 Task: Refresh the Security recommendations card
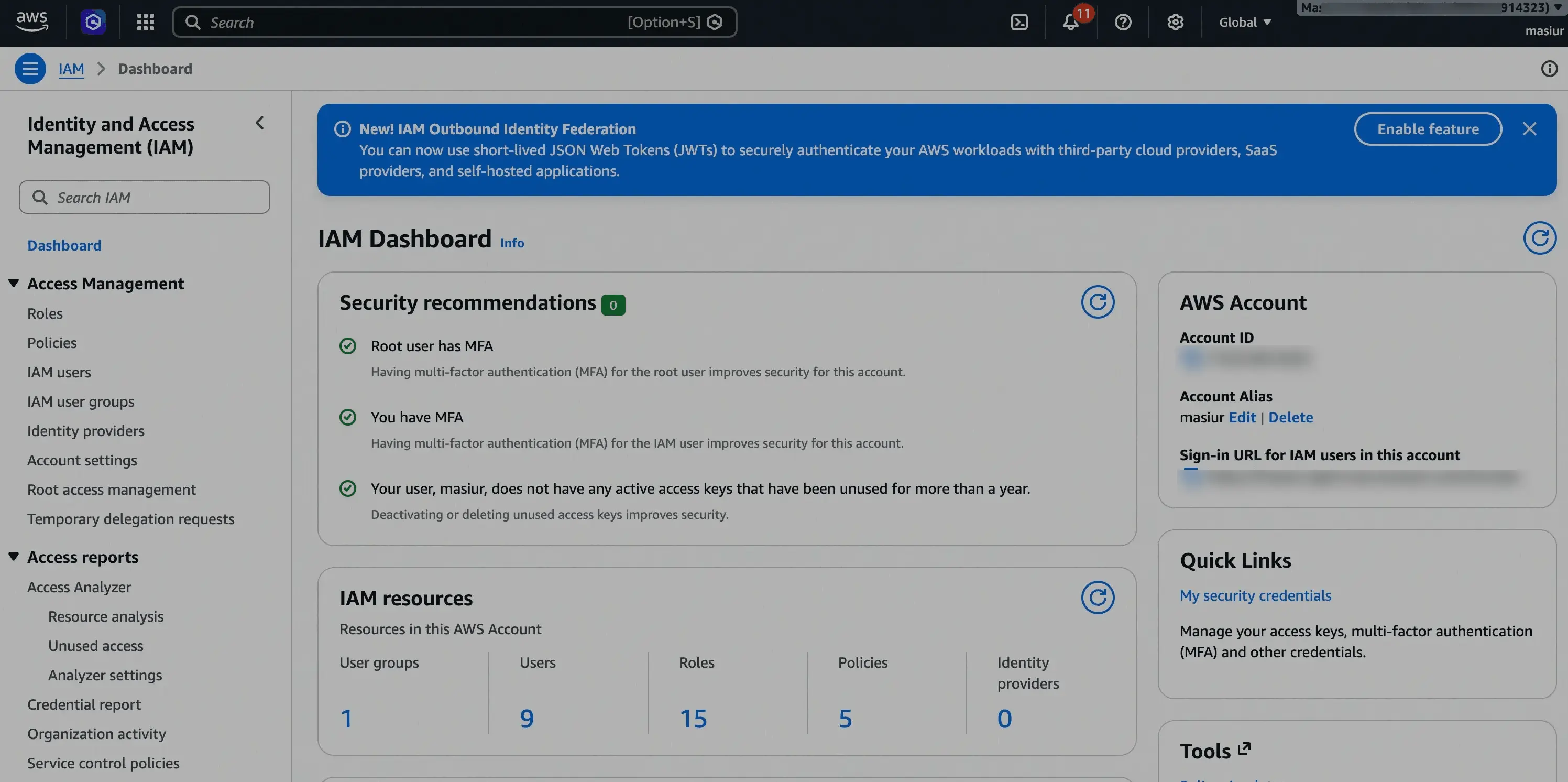point(1098,302)
